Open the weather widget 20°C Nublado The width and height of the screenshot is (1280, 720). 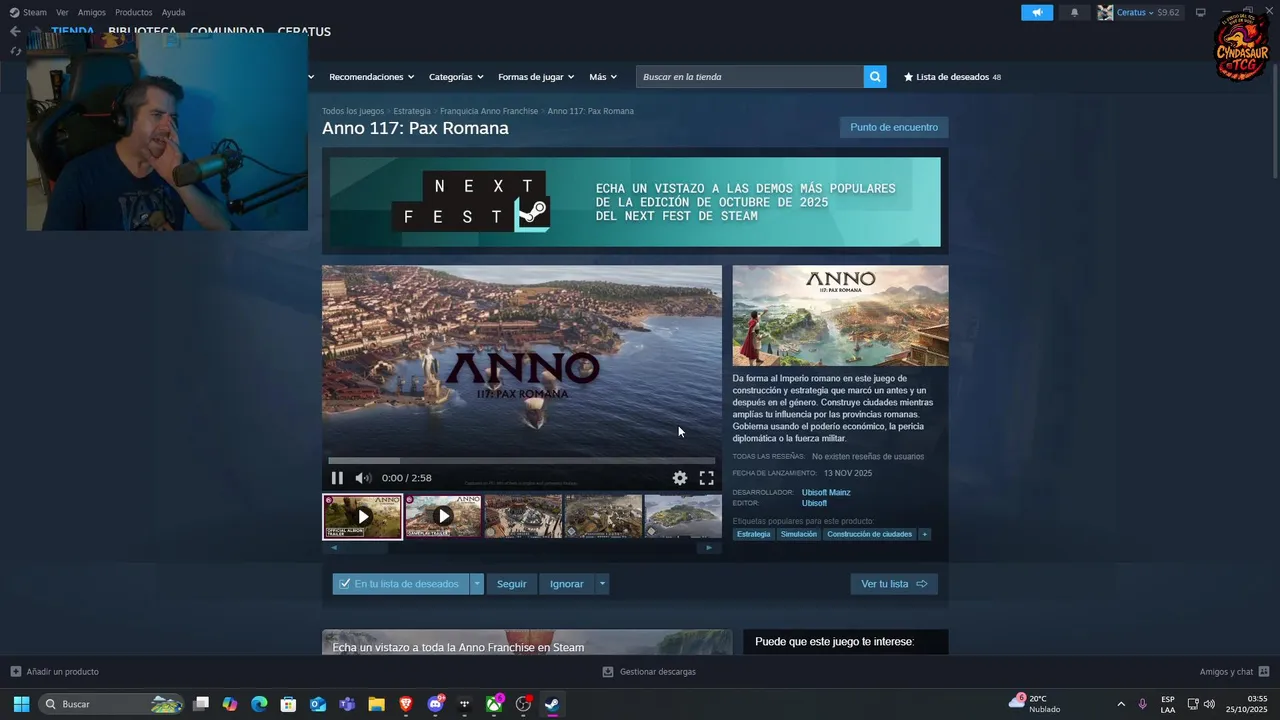[1035, 704]
